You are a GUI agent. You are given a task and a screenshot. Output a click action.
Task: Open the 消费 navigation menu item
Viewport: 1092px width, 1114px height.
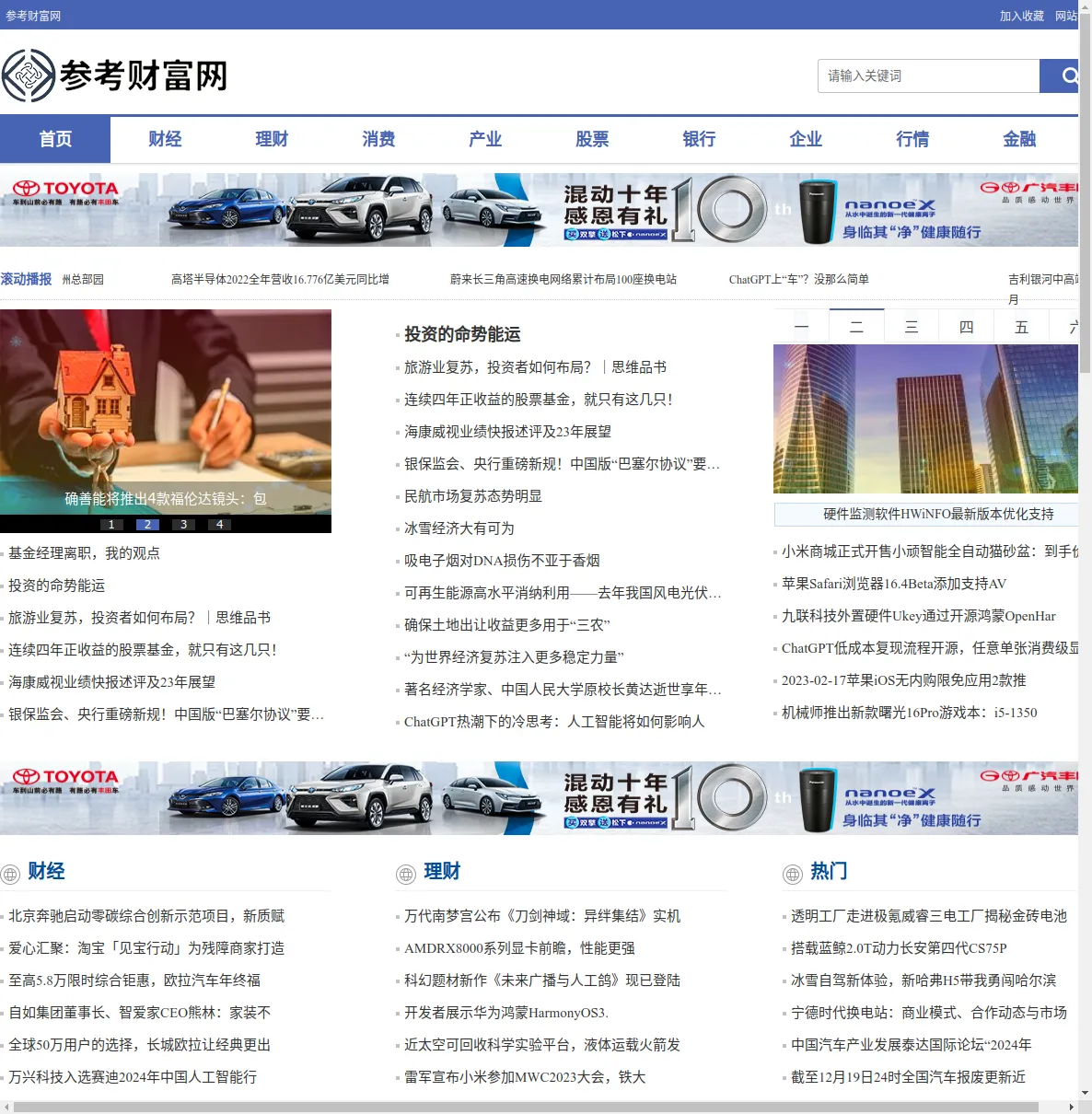pos(378,139)
